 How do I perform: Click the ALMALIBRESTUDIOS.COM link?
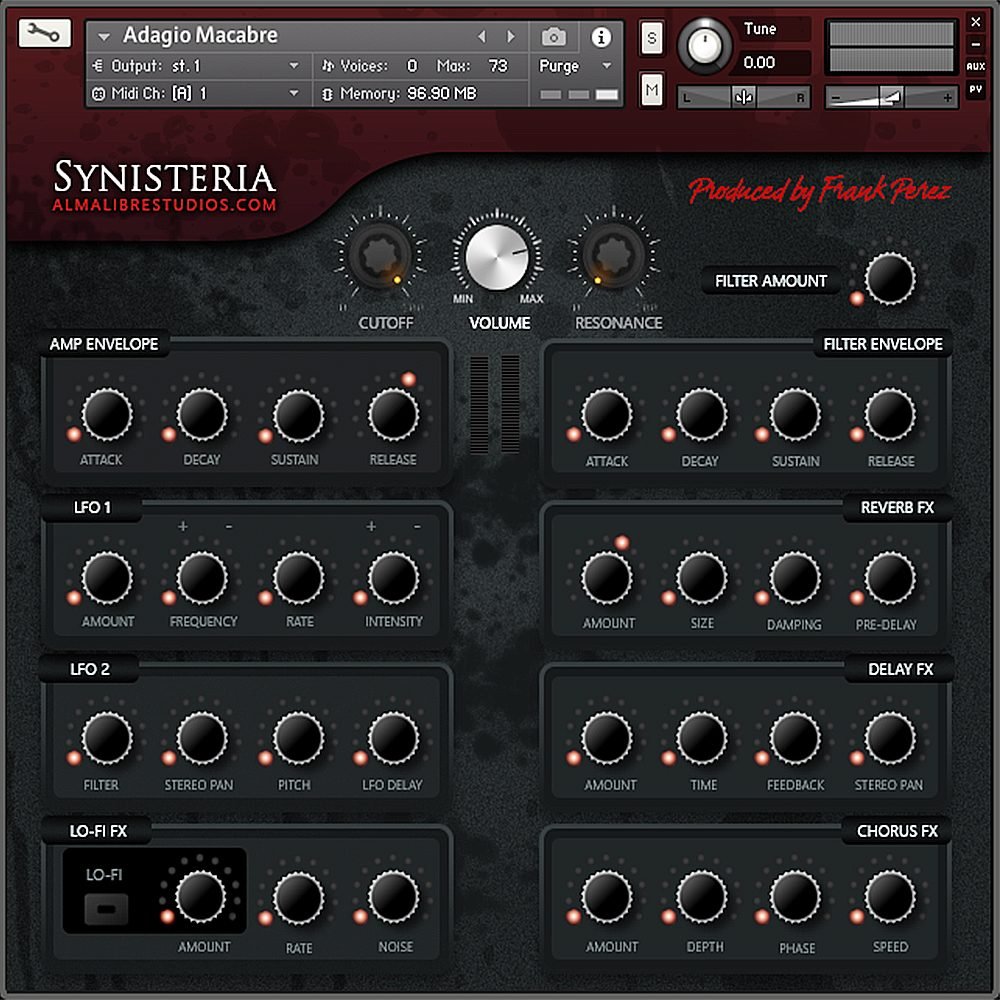click(x=165, y=205)
